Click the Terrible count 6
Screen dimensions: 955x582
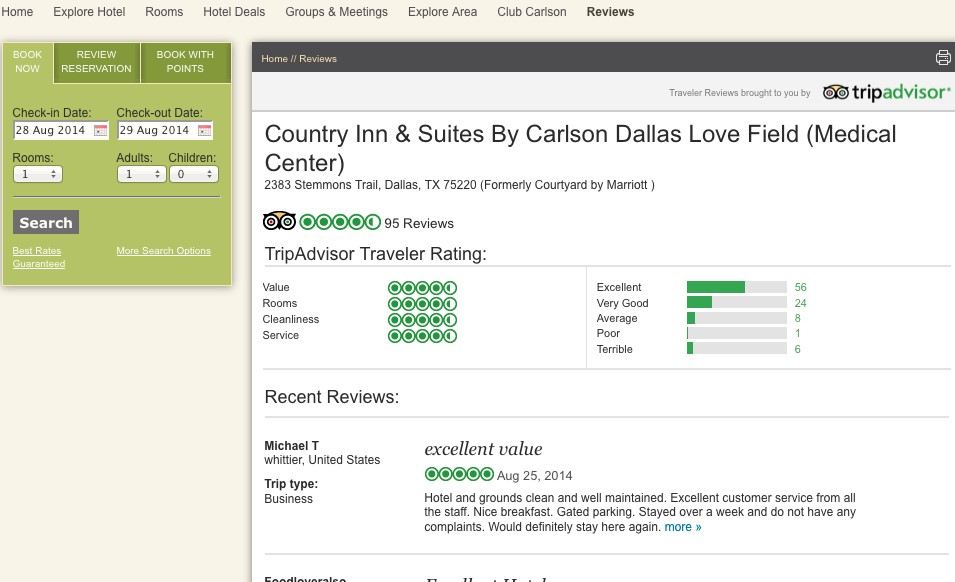(797, 349)
